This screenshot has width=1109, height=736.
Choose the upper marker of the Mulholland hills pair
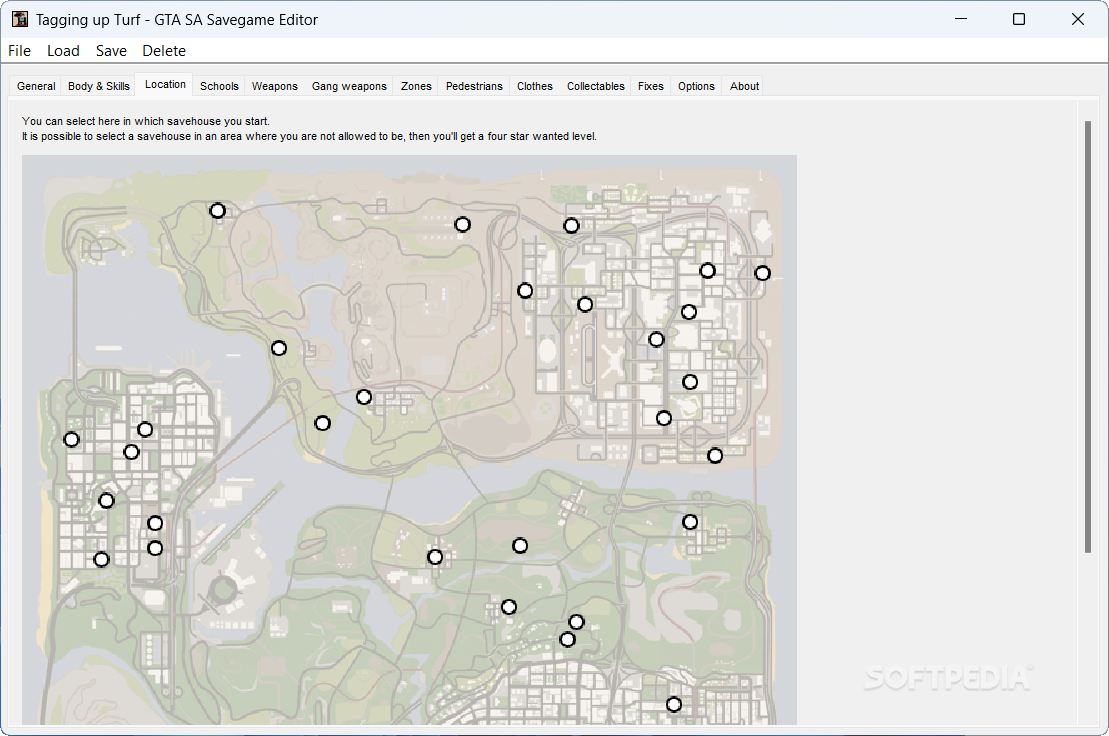pos(576,621)
